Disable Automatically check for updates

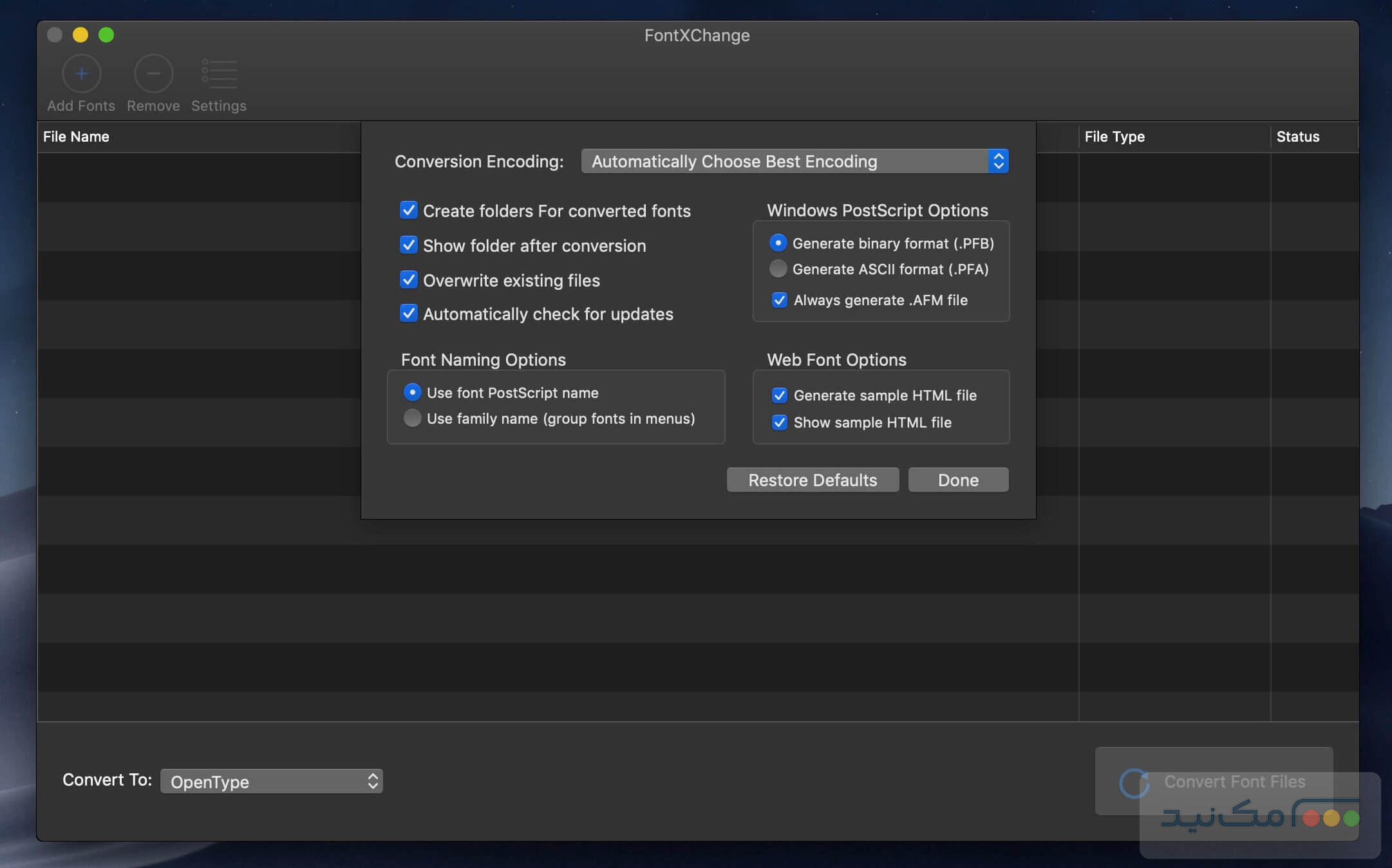[x=409, y=314]
